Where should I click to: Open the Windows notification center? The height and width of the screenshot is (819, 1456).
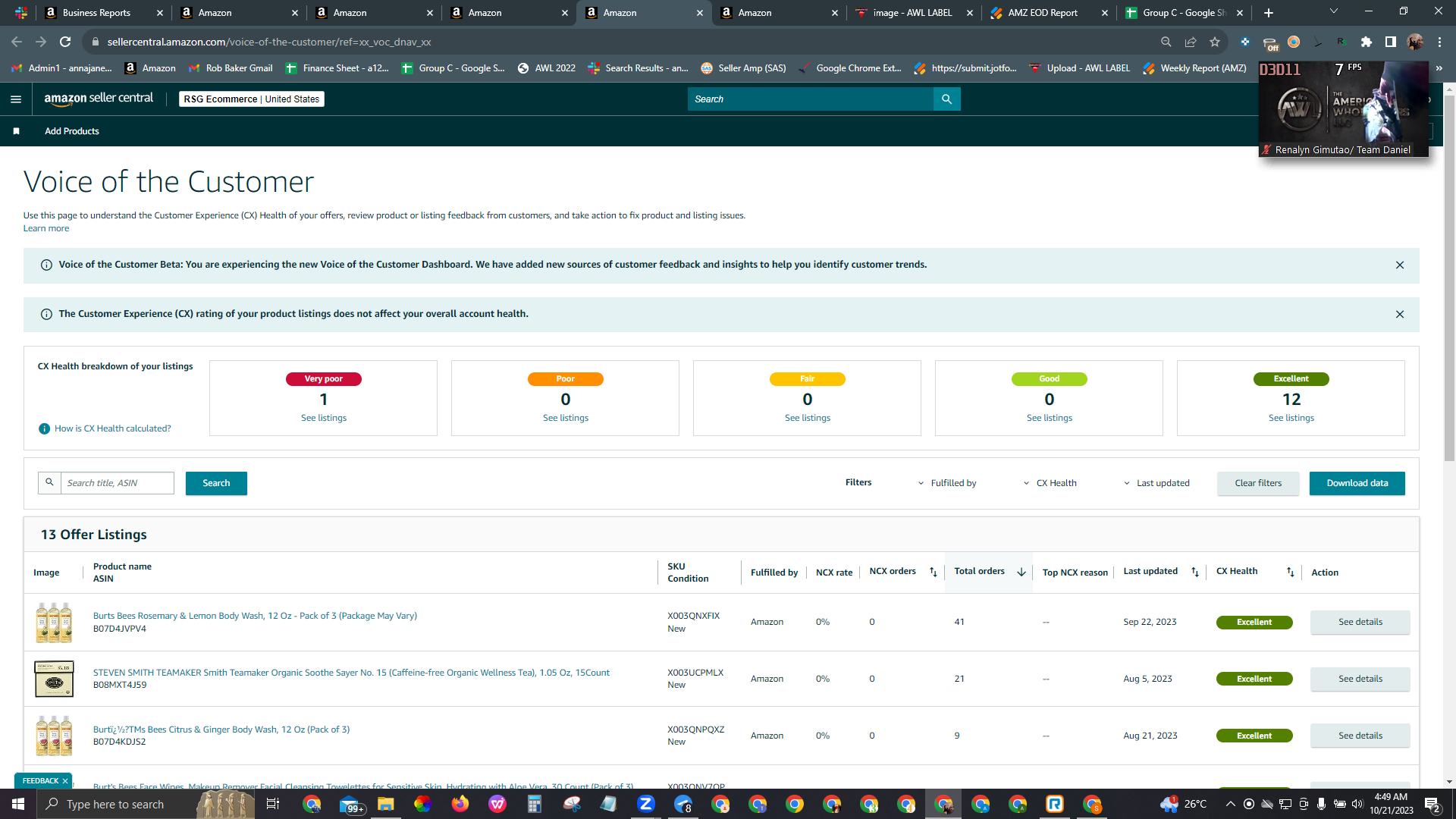(1432, 805)
